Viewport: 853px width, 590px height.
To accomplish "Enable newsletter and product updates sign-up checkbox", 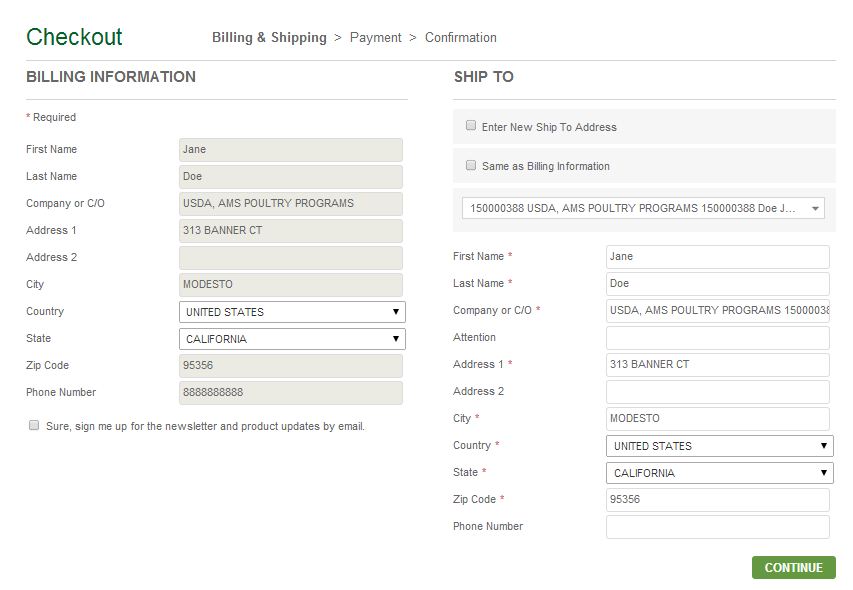I will [x=34, y=425].
